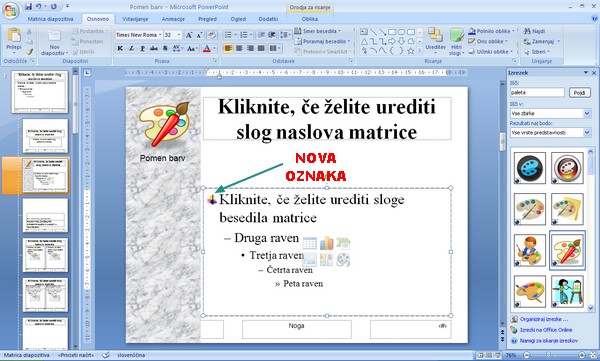Screen dimensions: 600x361
Task: Select the star shape in shapes gallery
Action: tap(411, 51)
